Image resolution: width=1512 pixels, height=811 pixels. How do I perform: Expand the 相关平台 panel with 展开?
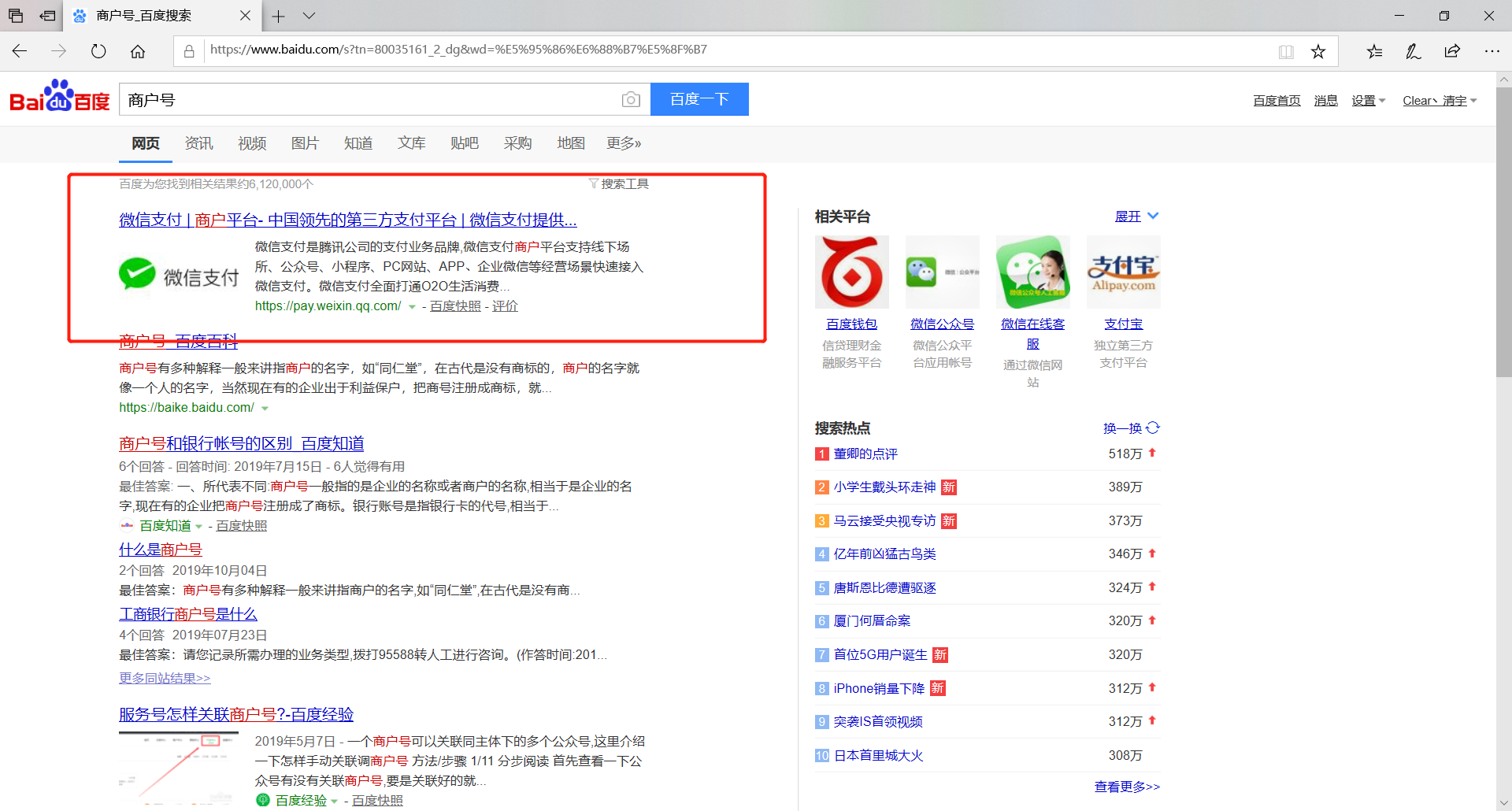[1137, 216]
